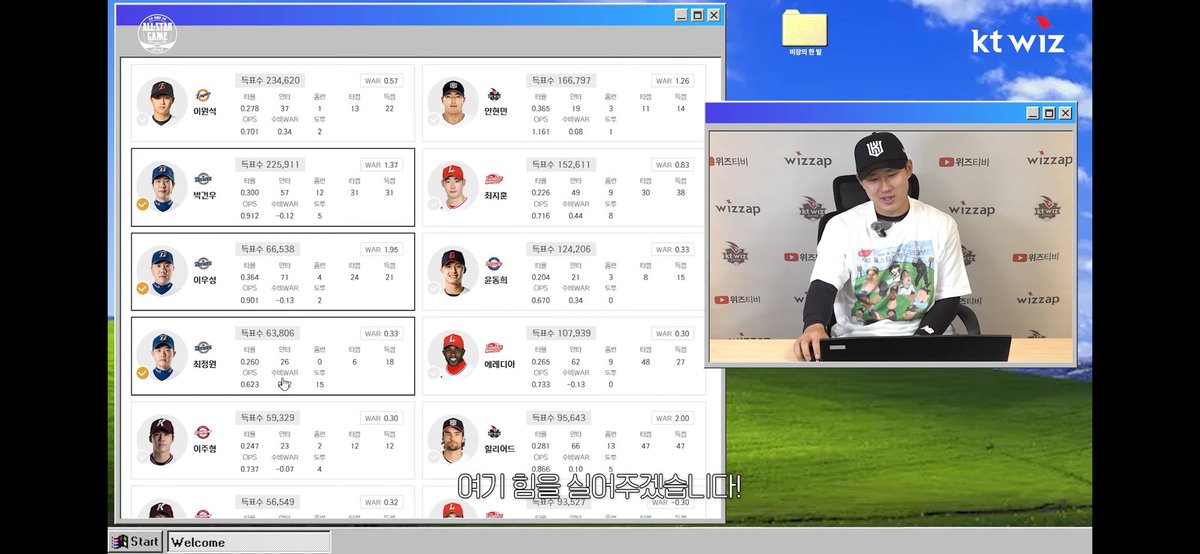Select 에레디아's player photo
The image size is (1200, 554).
pyautogui.click(x=453, y=355)
